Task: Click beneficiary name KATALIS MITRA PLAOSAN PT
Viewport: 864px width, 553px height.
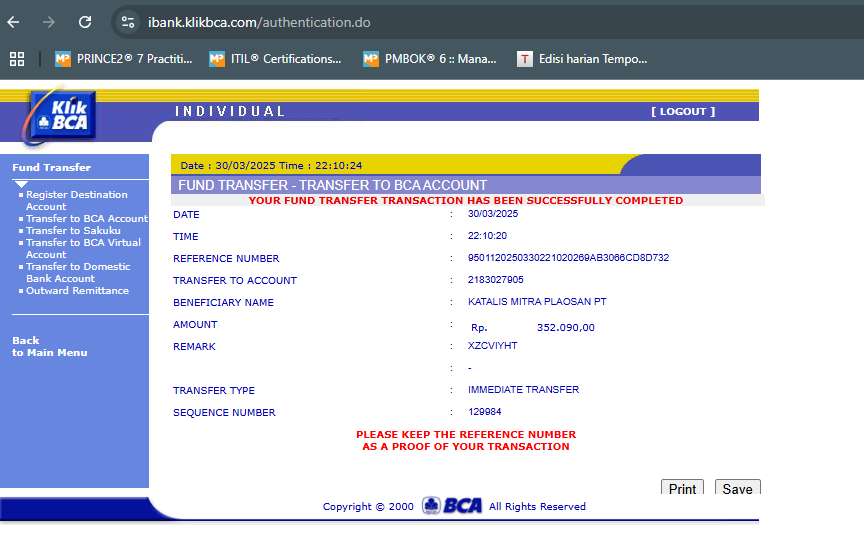Action: click(x=537, y=302)
